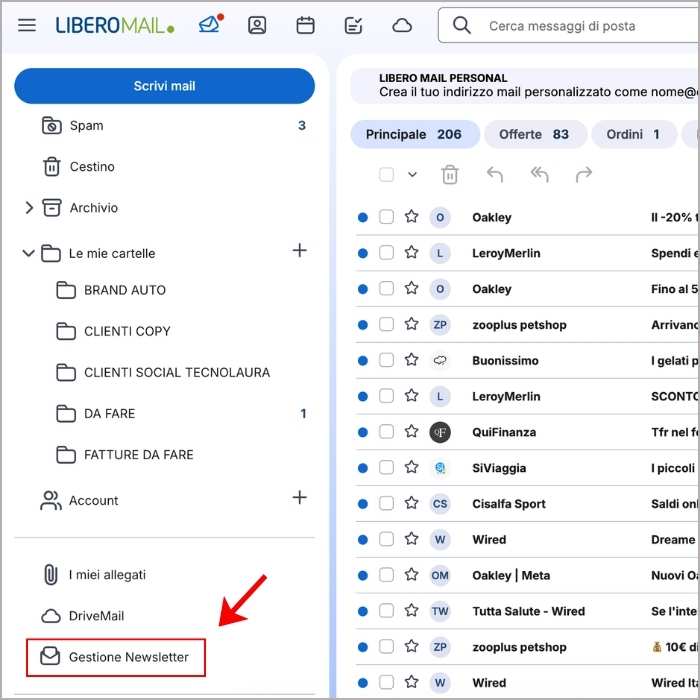Open the calendar icon in top bar
The image size is (700, 700).
(x=305, y=25)
